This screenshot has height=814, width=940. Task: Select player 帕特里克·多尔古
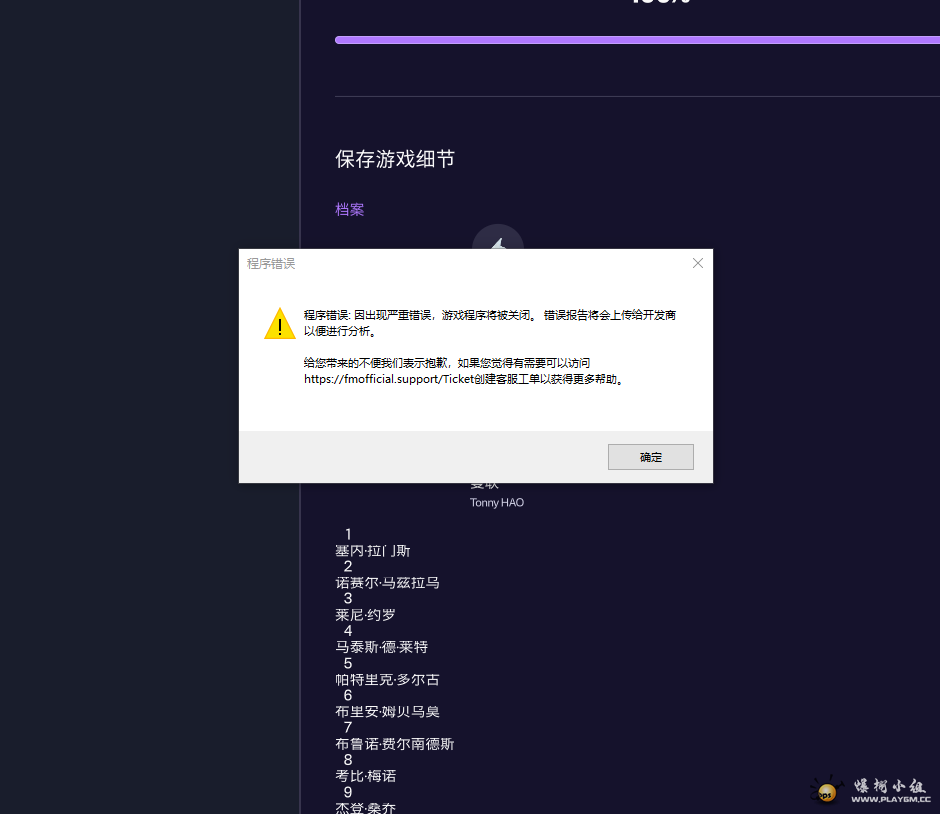[x=387, y=680]
